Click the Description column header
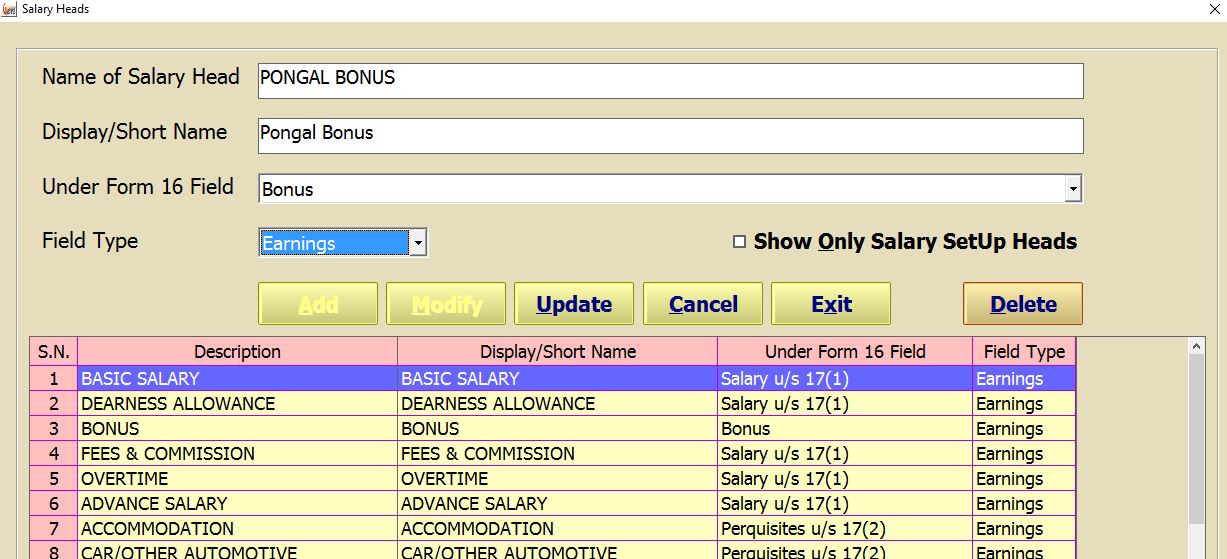The height and width of the screenshot is (559, 1227). (x=238, y=351)
